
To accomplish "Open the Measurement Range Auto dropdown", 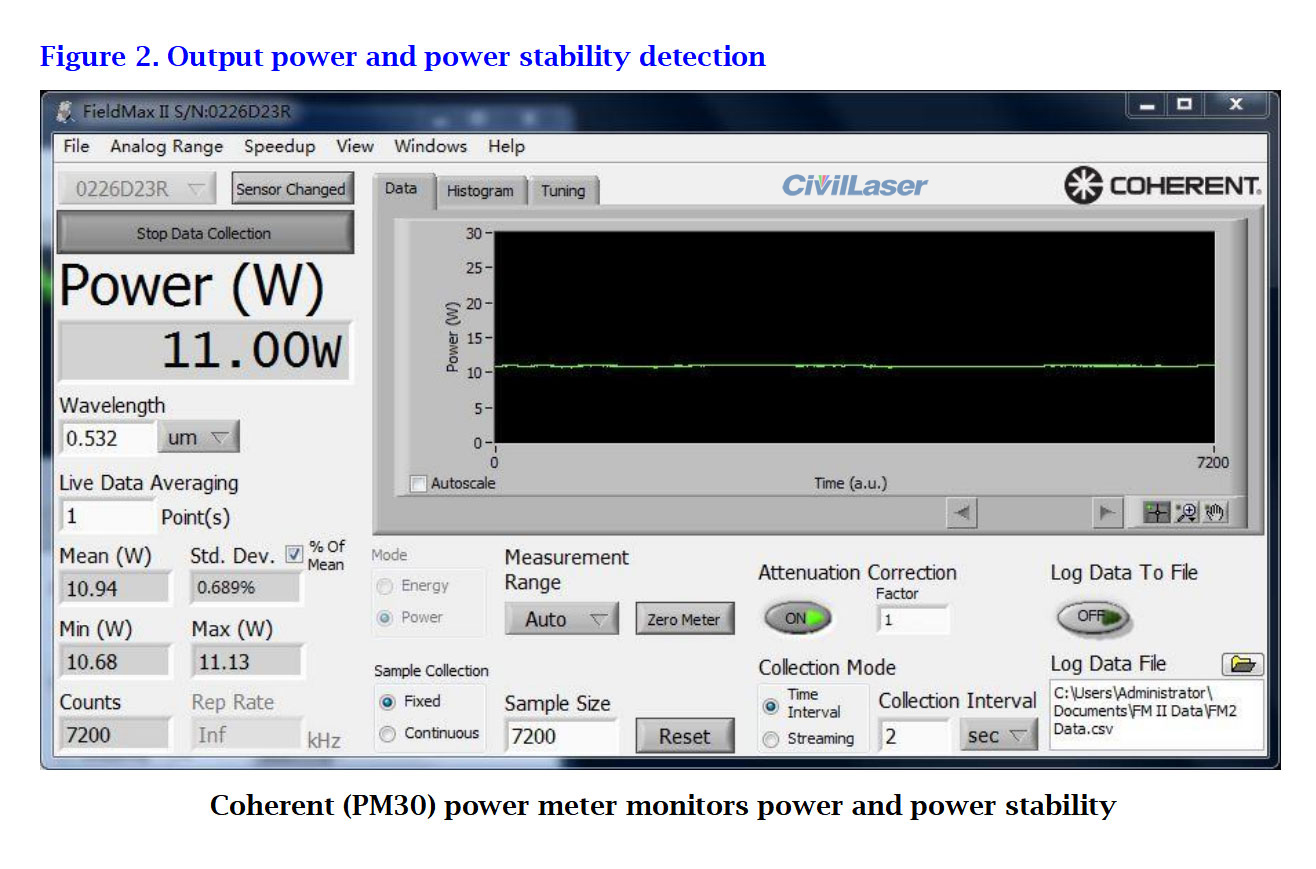I will (x=561, y=620).
